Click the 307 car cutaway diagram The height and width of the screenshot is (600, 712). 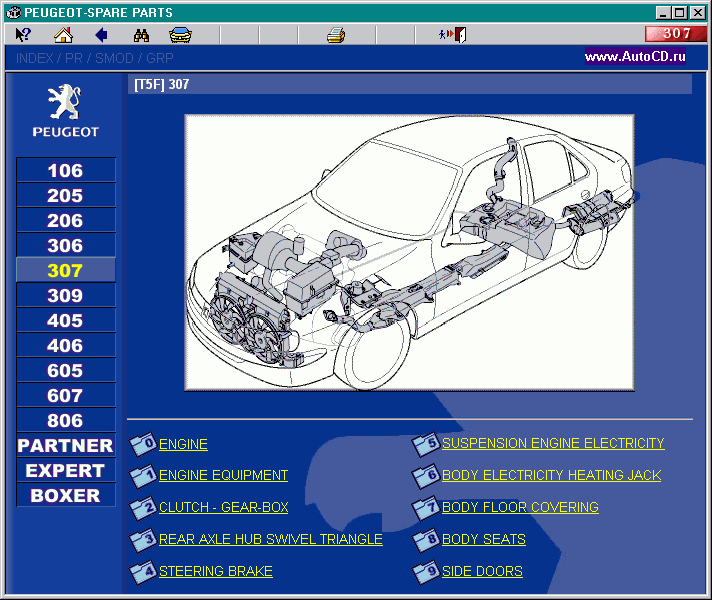(409, 253)
